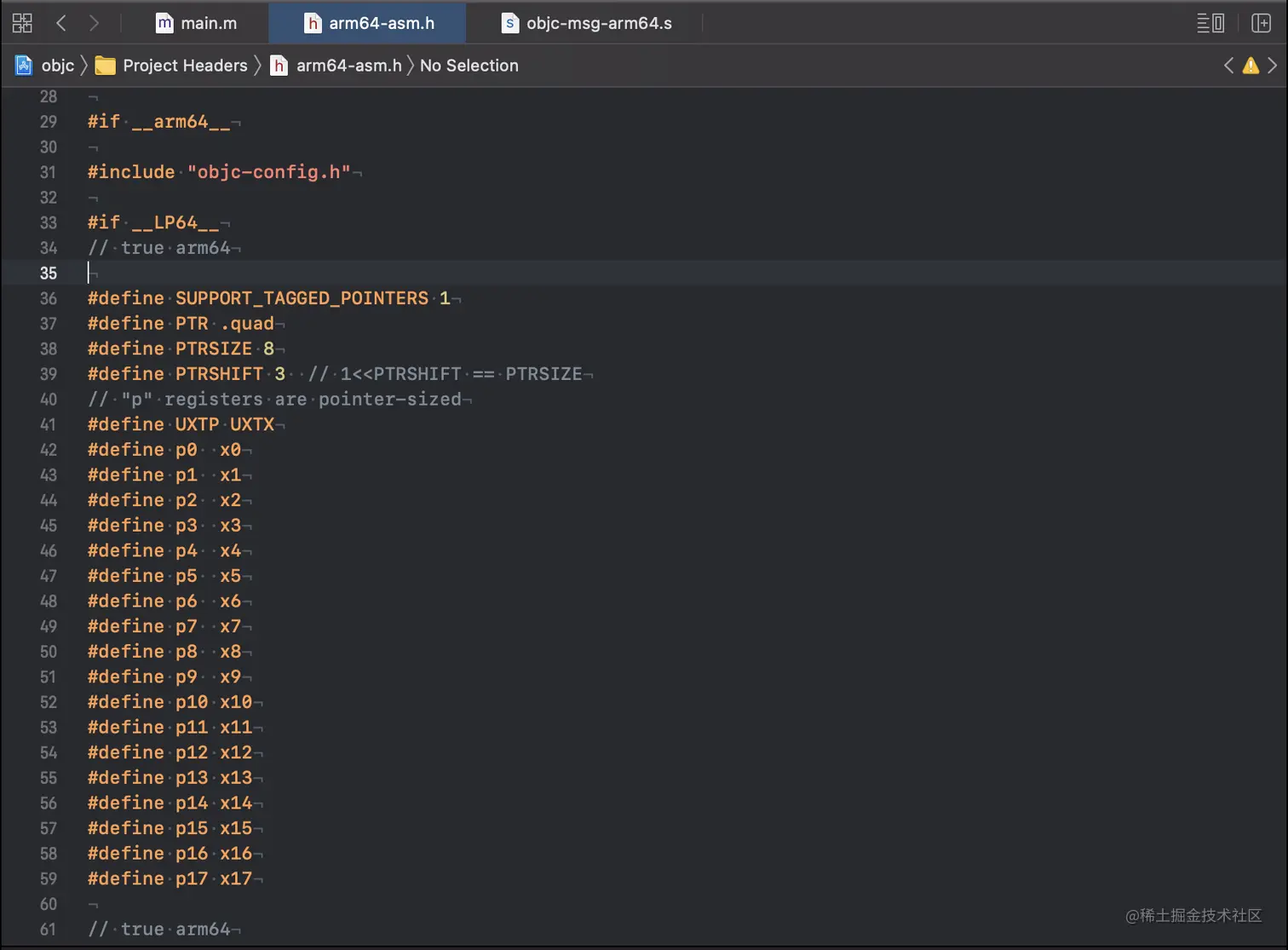1288x950 pixels.
Task: Click p11 on line 53
Action: 192,728
